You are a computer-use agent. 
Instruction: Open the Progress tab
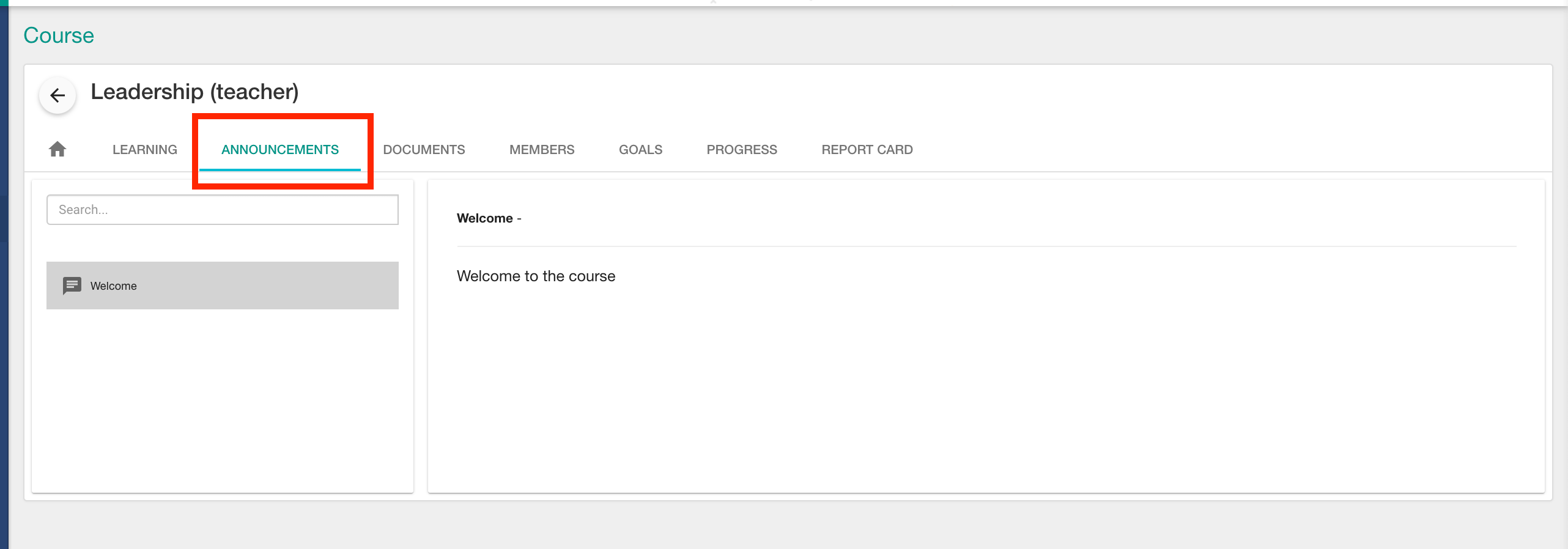pos(742,150)
